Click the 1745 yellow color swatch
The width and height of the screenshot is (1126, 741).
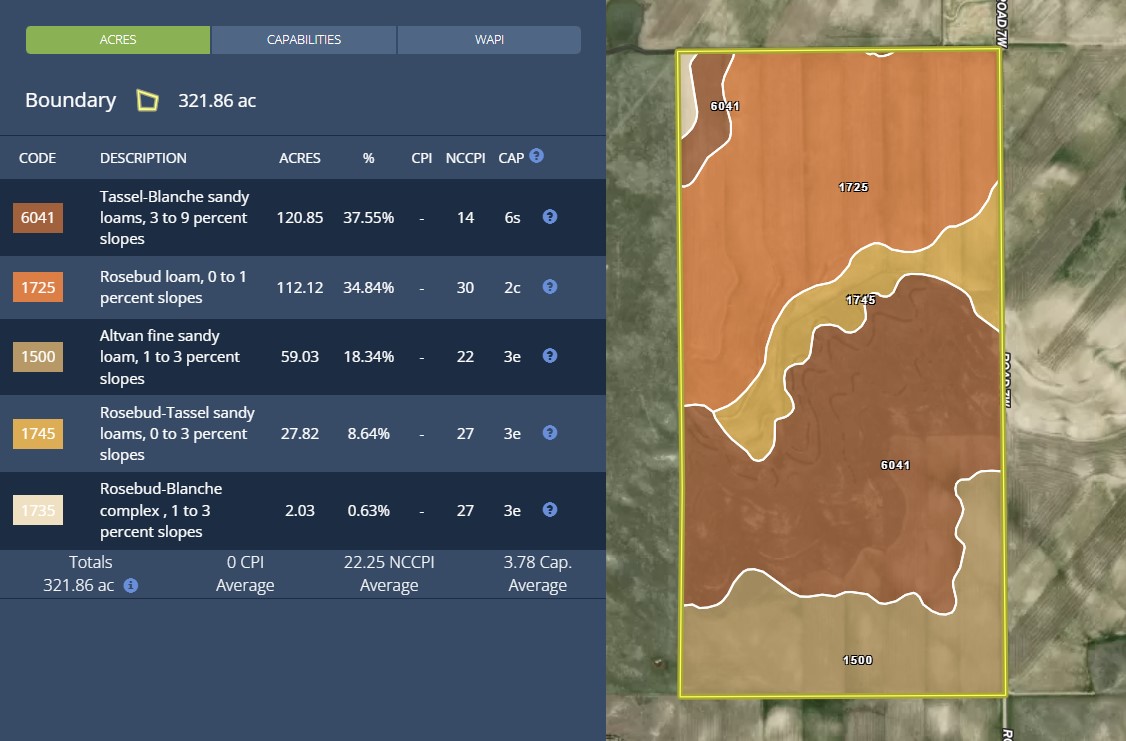38,434
